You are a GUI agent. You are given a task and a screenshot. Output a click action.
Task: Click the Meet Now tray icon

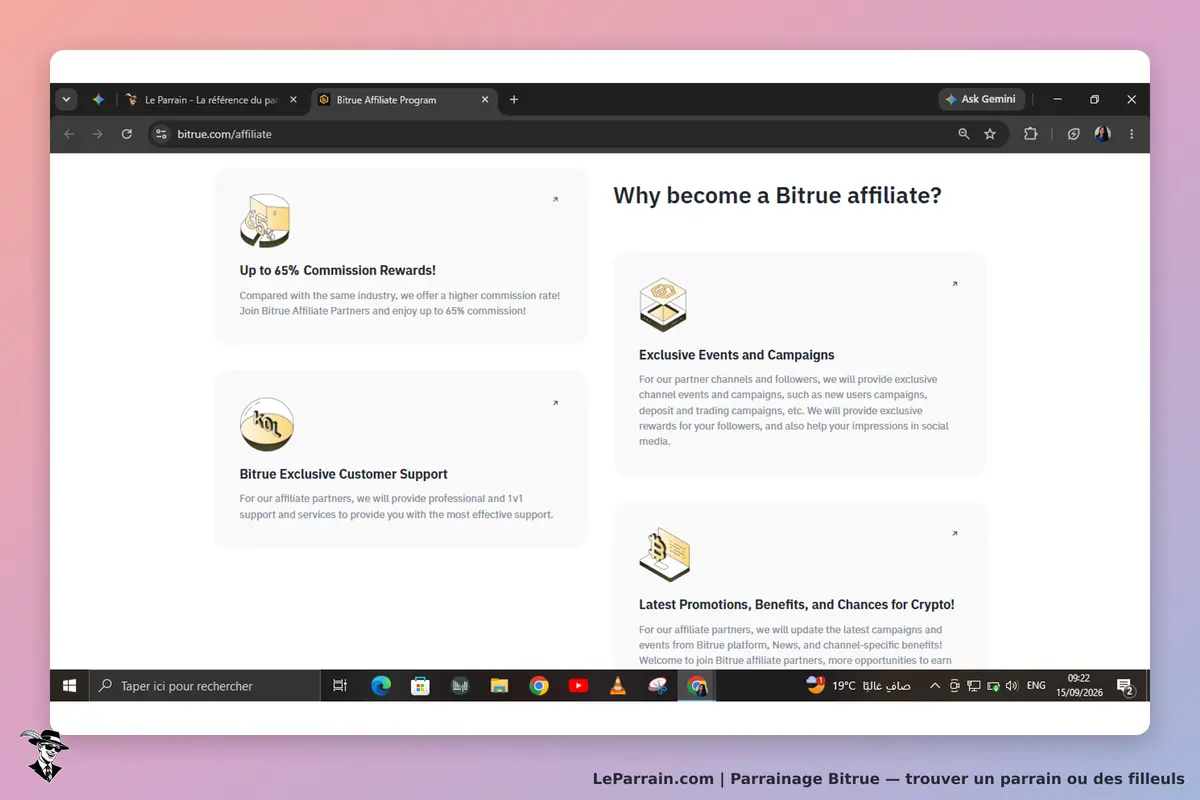(x=955, y=686)
